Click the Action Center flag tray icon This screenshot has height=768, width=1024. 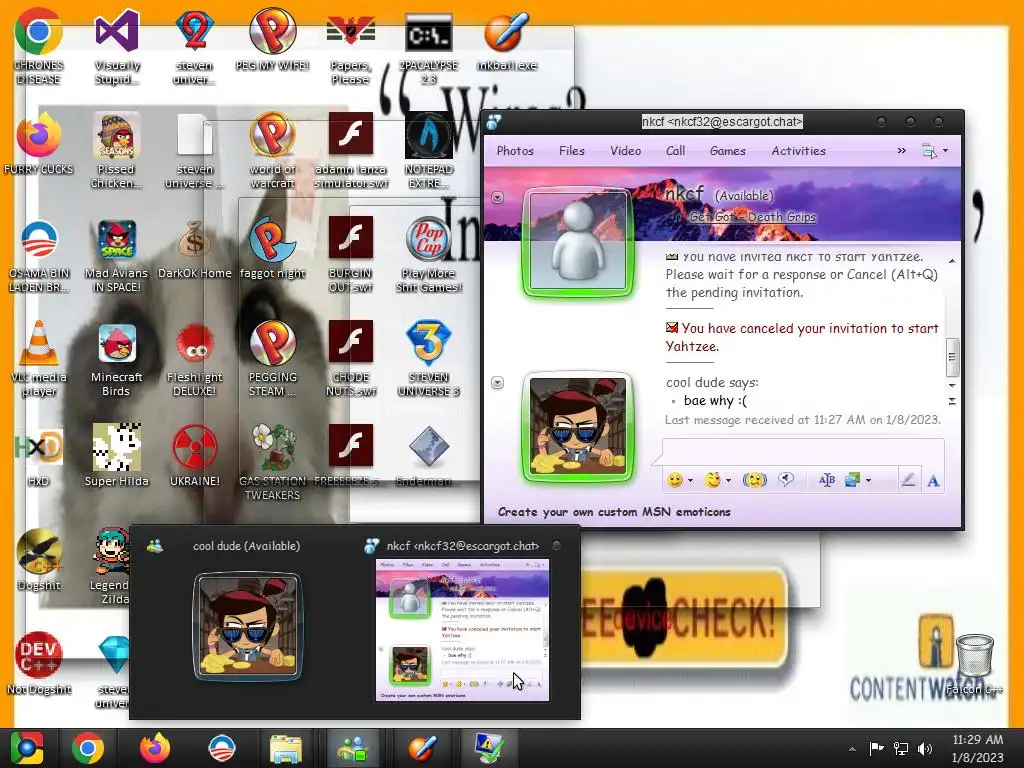click(876, 748)
